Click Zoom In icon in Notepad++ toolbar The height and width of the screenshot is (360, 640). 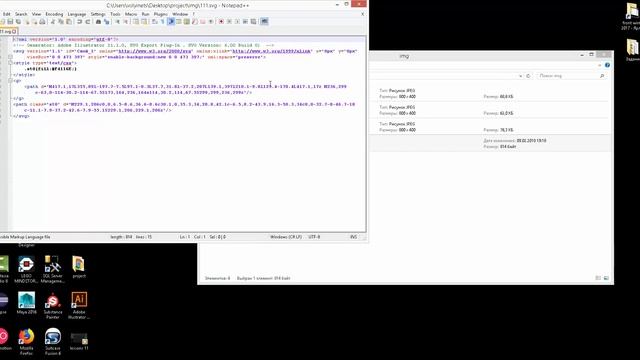point(117,21)
